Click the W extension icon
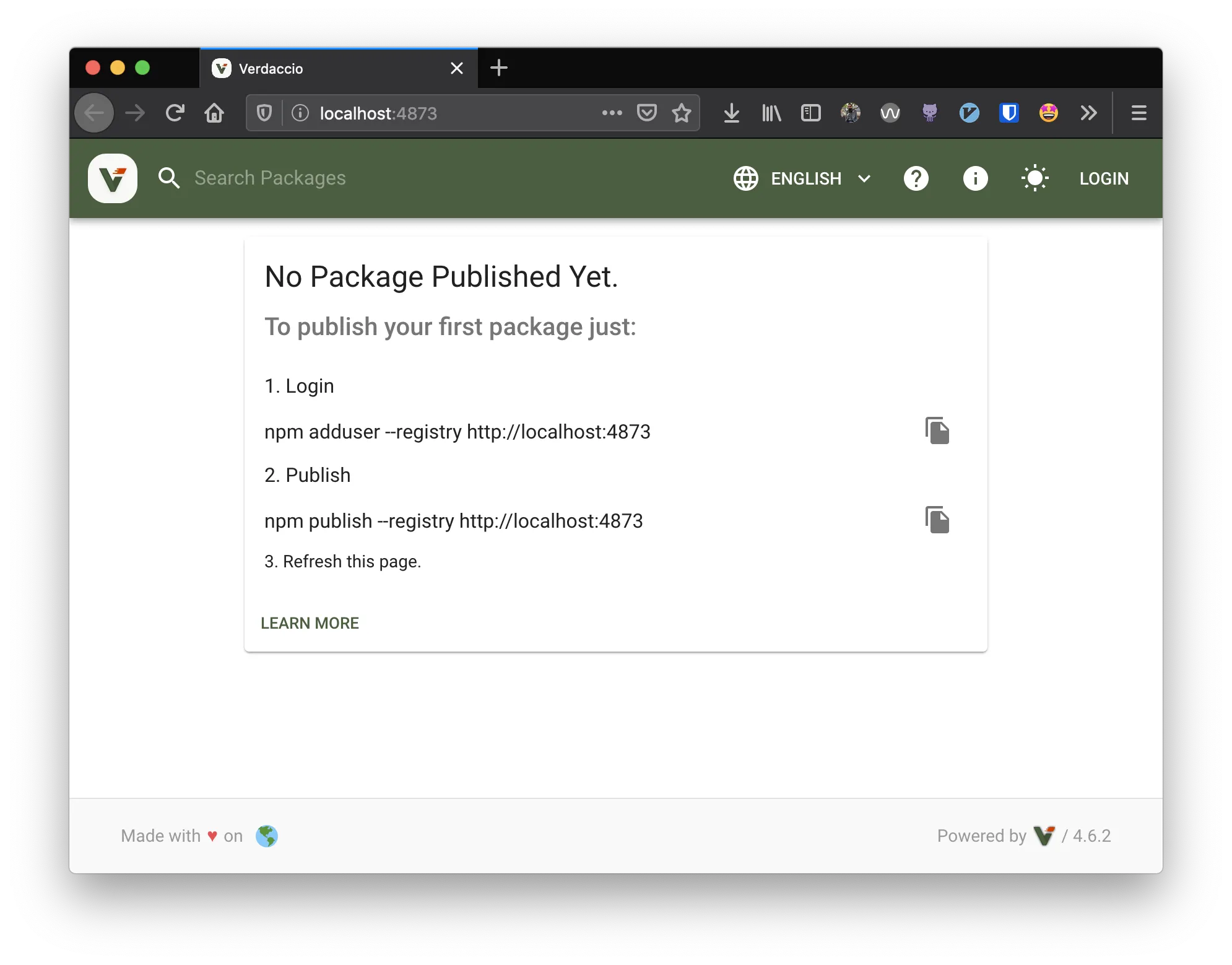Viewport: 1232px width, 965px height. [890, 113]
